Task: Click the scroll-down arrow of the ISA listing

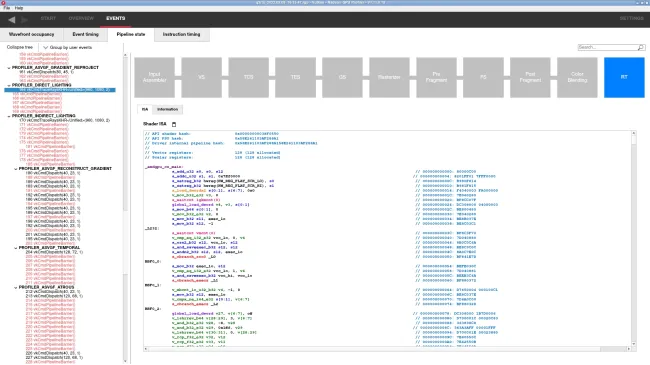Action: tap(633, 344)
